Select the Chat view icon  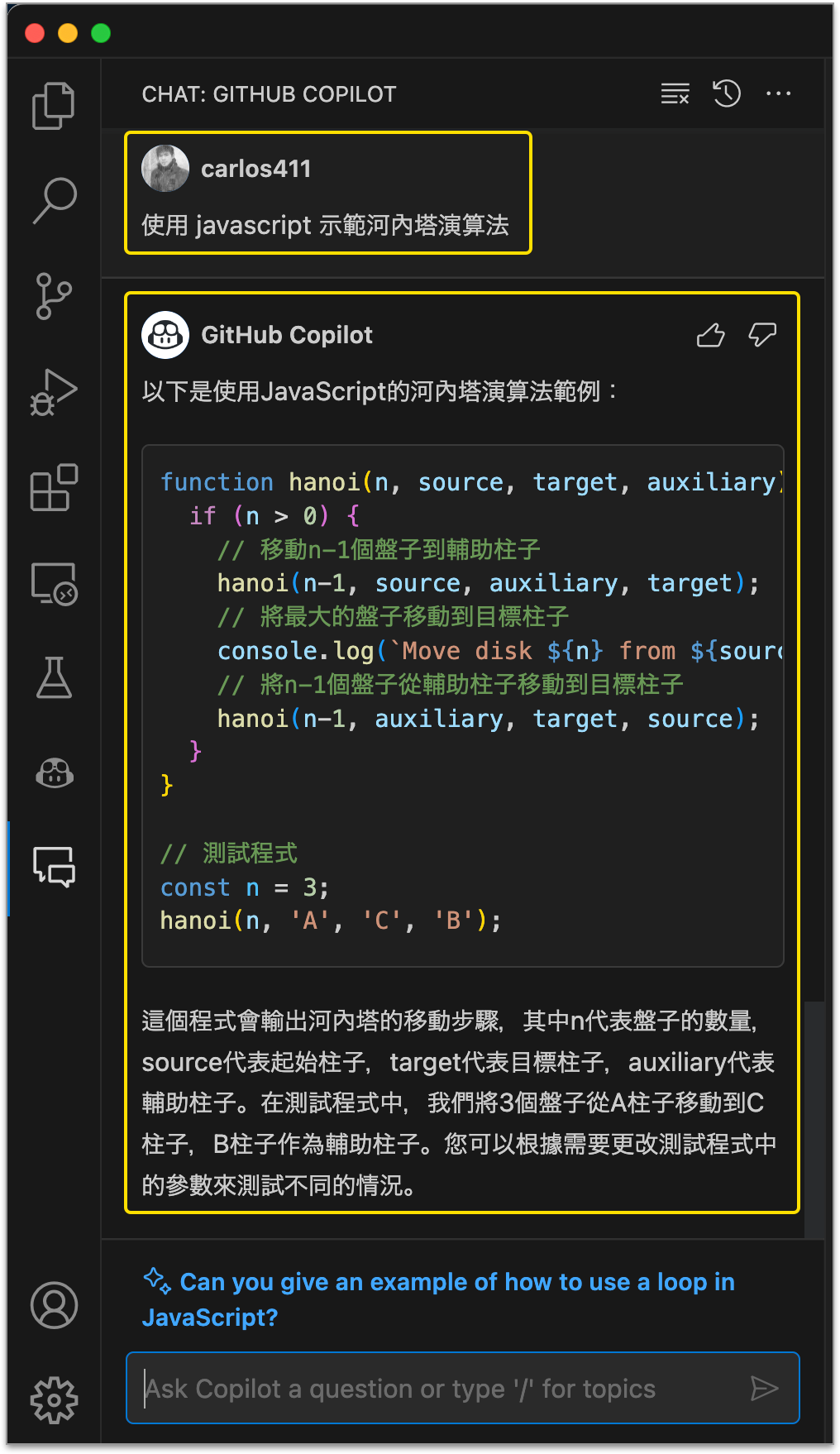(x=54, y=868)
